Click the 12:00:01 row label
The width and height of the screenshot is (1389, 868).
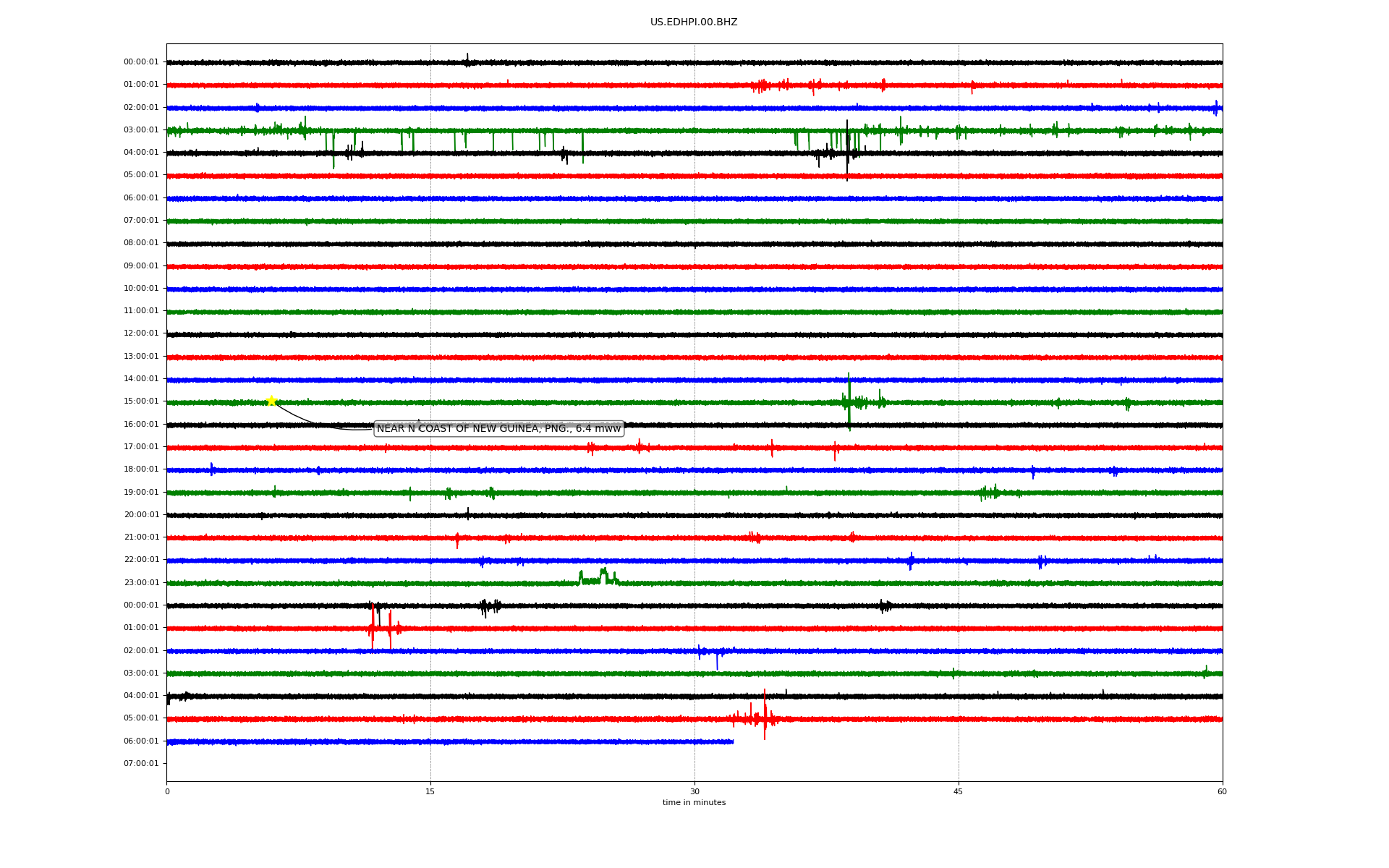click(141, 333)
